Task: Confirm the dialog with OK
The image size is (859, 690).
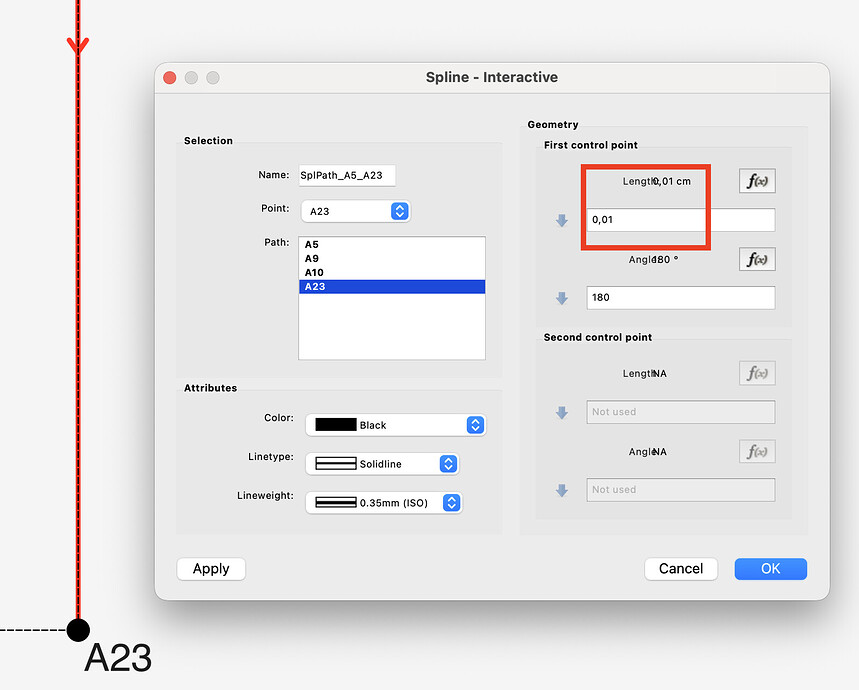Action: (x=770, y=569)
